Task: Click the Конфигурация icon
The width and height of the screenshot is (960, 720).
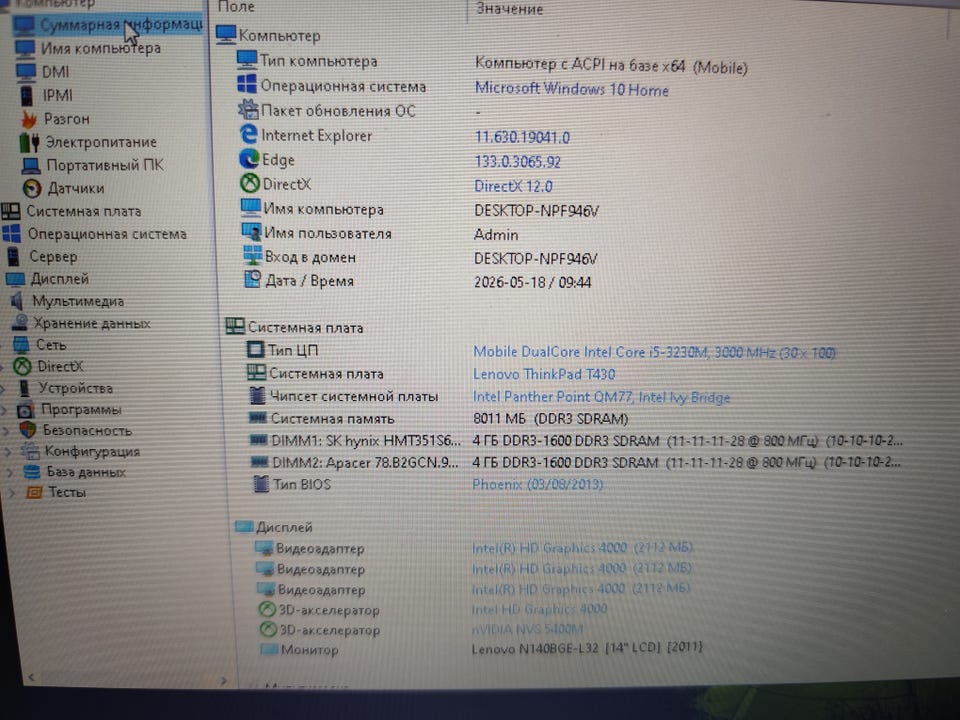Action: pyautogui.click(x=30, y=451)
